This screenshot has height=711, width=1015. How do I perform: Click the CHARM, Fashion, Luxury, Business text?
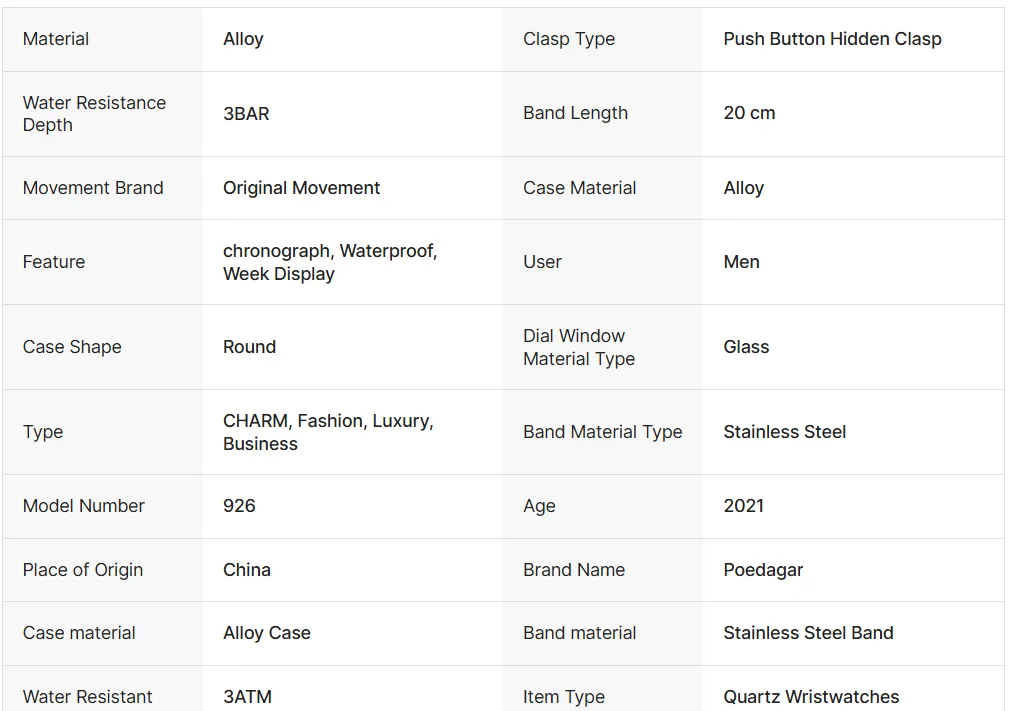pyautogui.click(x=327, y=432)
